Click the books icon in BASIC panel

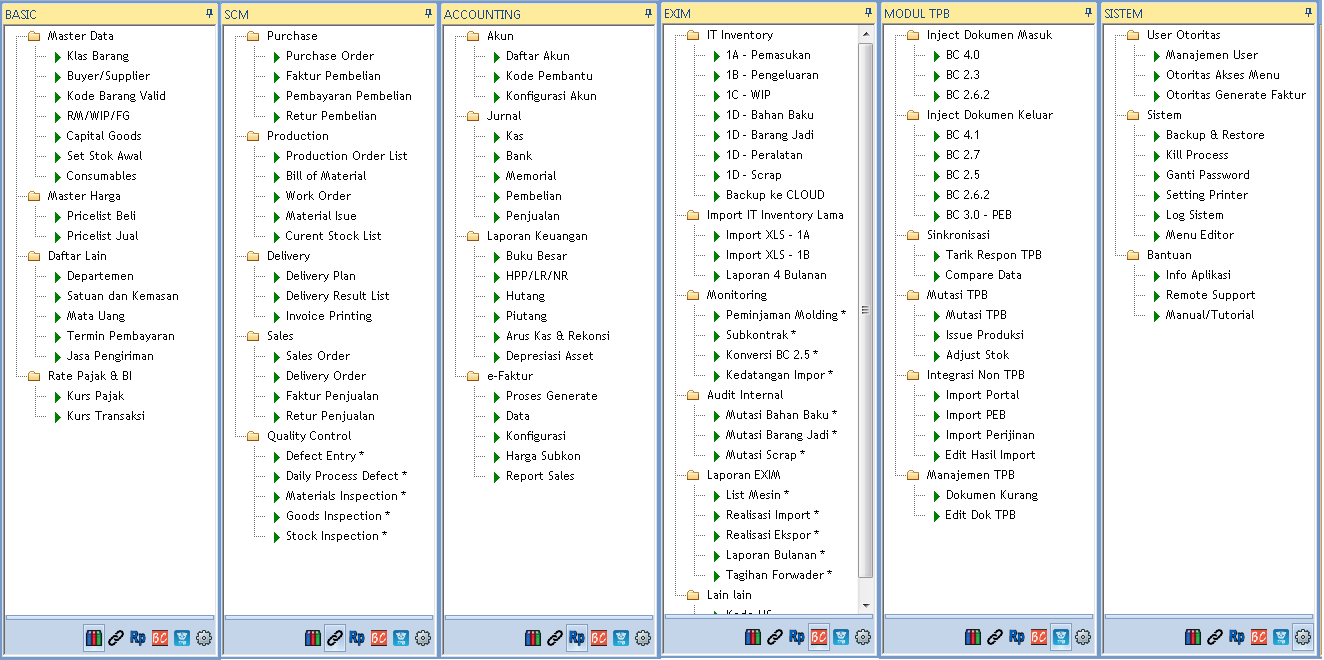coord(93,638)
